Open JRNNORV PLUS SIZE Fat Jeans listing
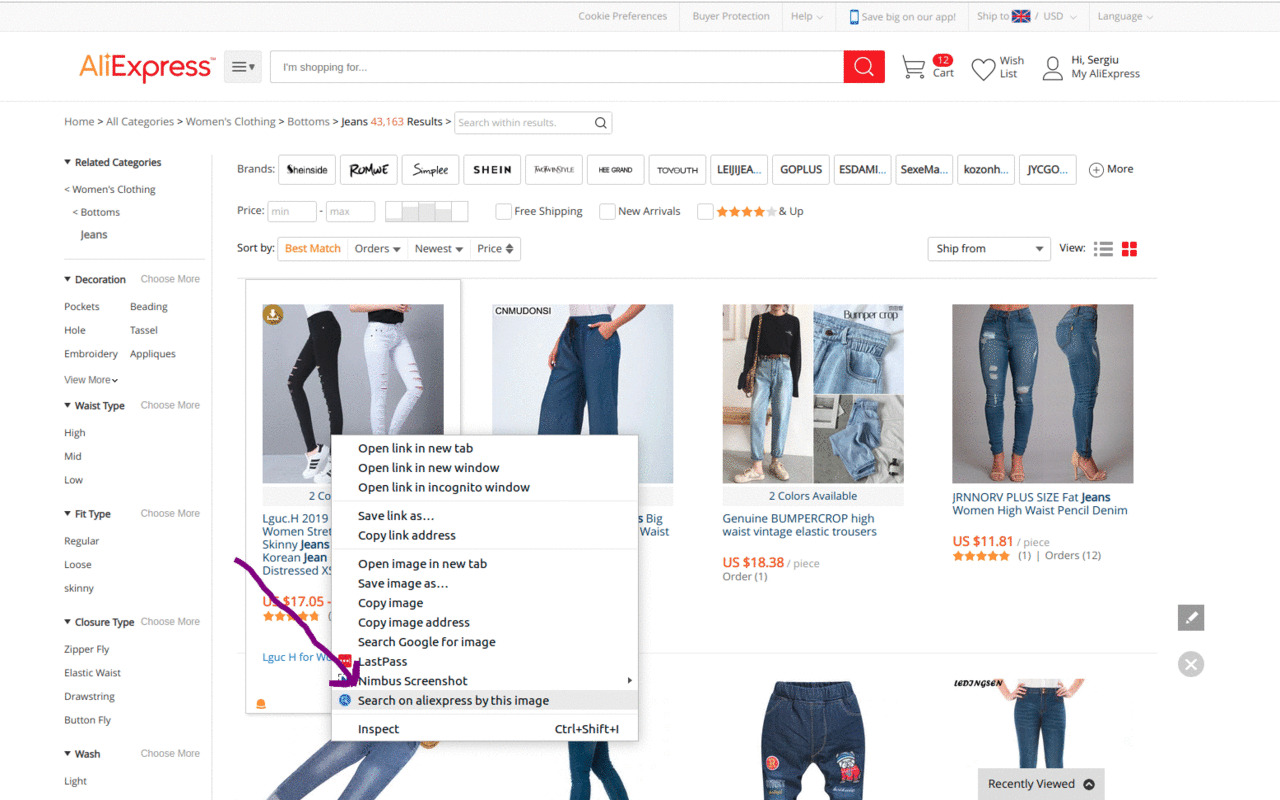The width and height of the screenshot is (1280, 800). pos(1040,504)
